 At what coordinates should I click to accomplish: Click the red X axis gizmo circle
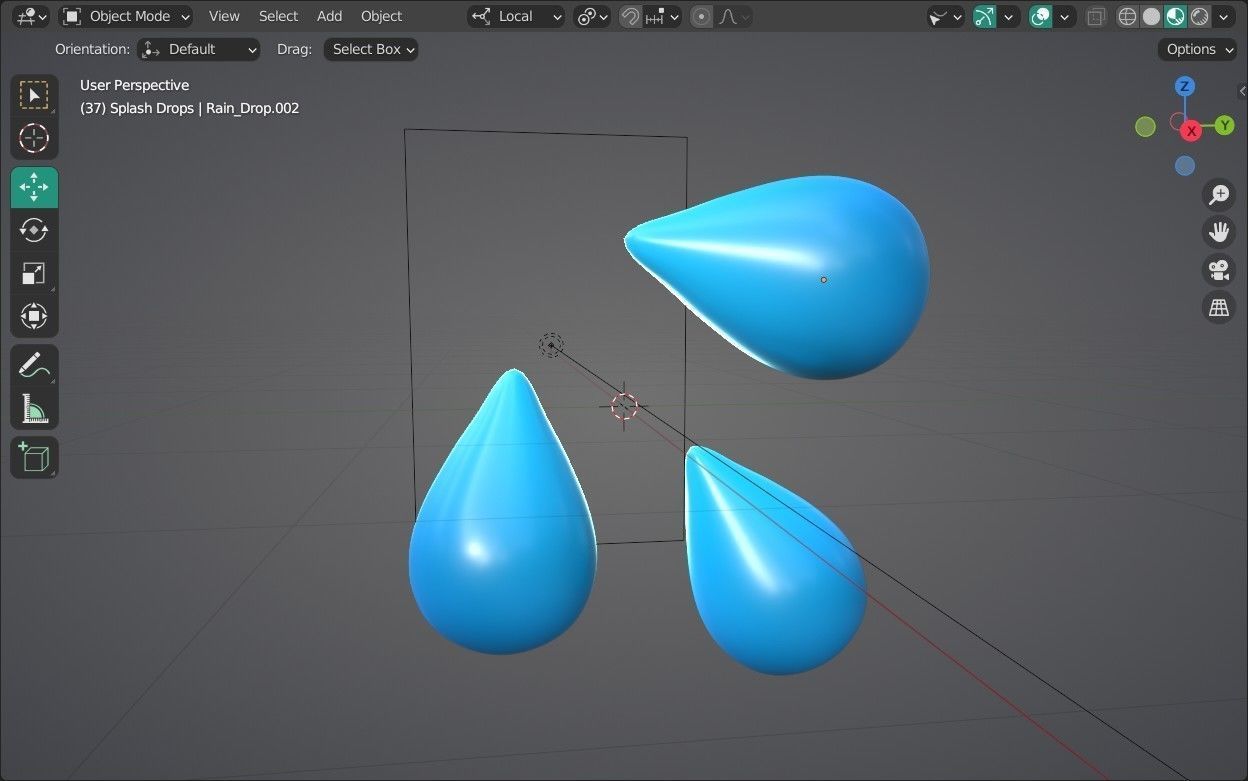click(x=1191, y=131)
